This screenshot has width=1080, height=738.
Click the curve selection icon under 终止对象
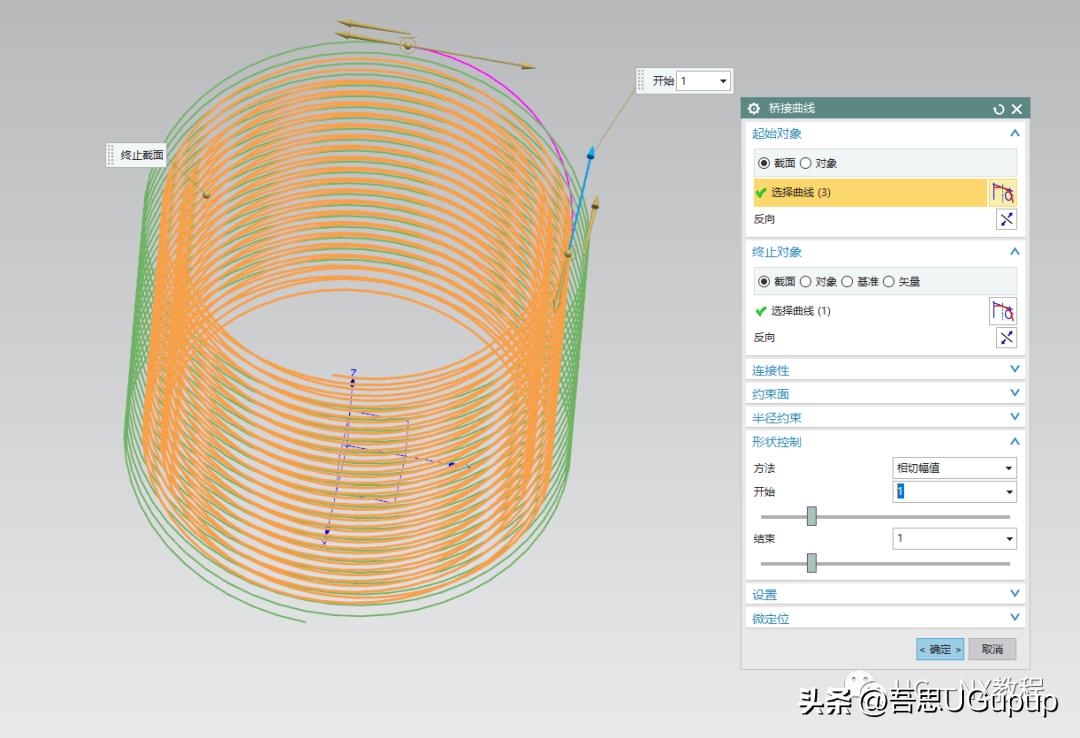pos(1004,311)
